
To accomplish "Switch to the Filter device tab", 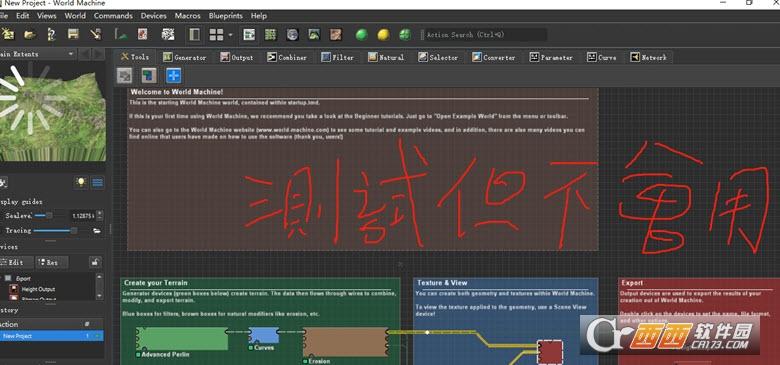I will tap(338, 57).
